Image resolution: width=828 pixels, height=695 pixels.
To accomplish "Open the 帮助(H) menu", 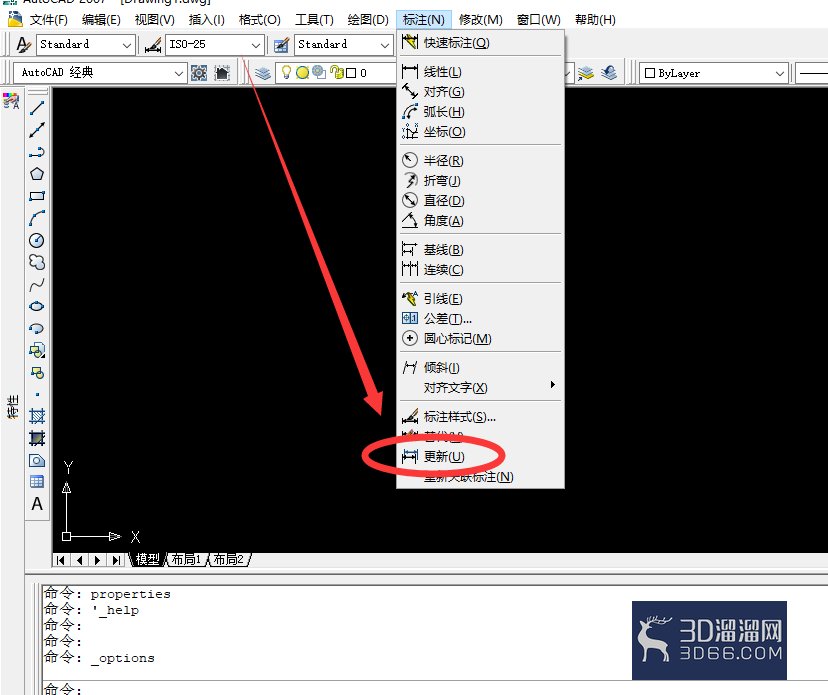I will [x=595, y=20].
